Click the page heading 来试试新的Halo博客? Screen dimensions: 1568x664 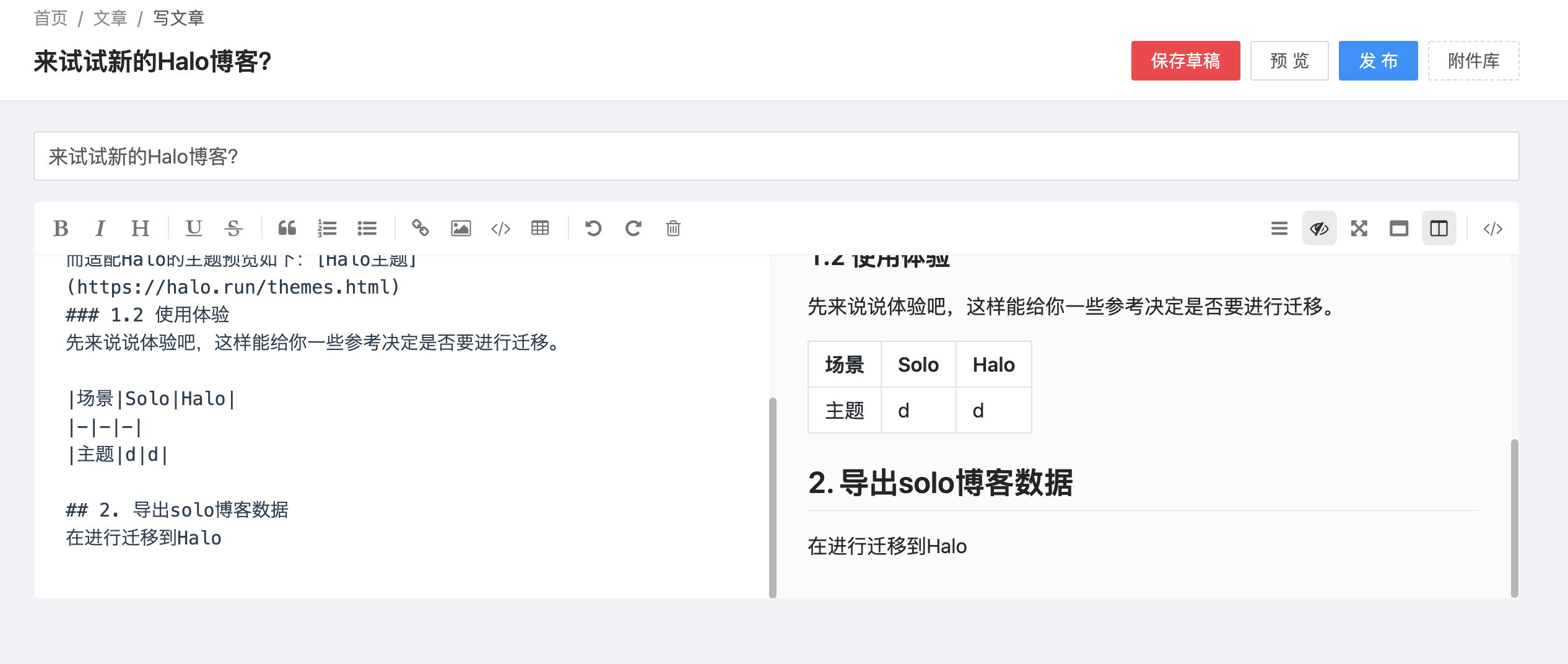152,61
